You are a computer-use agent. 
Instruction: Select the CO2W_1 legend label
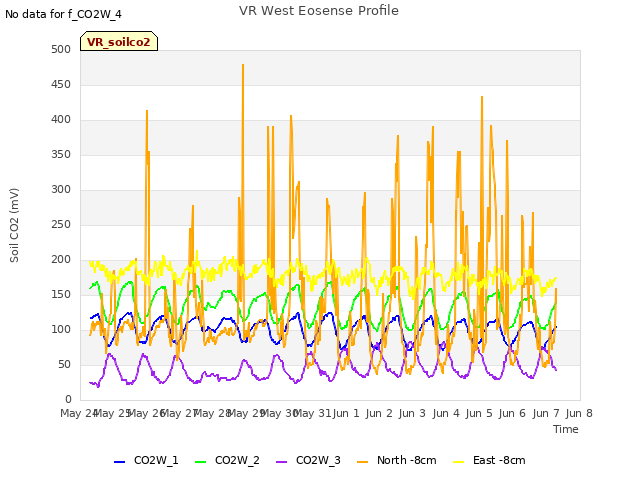pos(156,460)
